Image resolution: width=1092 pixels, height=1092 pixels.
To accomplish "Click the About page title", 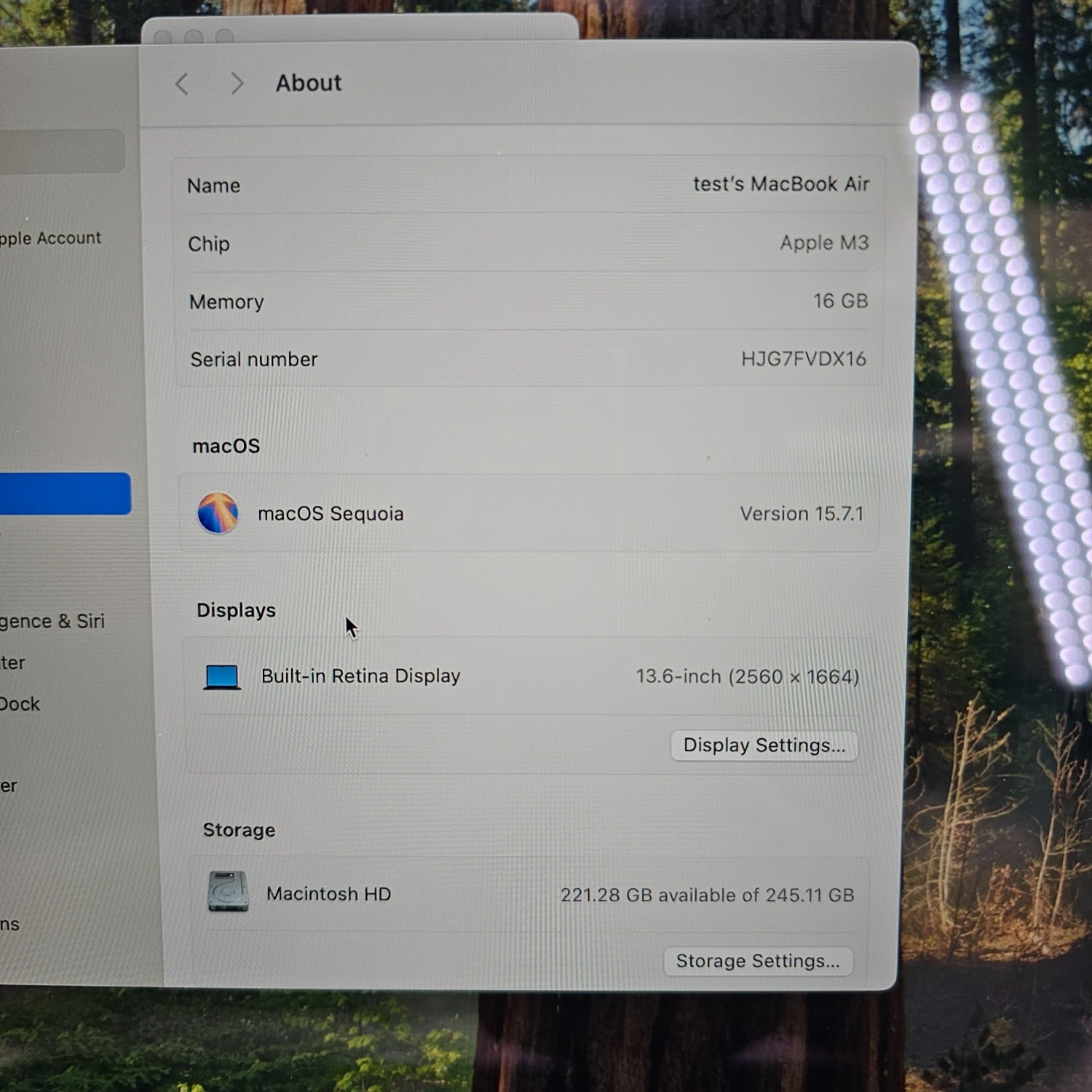I will pos(309,83).
